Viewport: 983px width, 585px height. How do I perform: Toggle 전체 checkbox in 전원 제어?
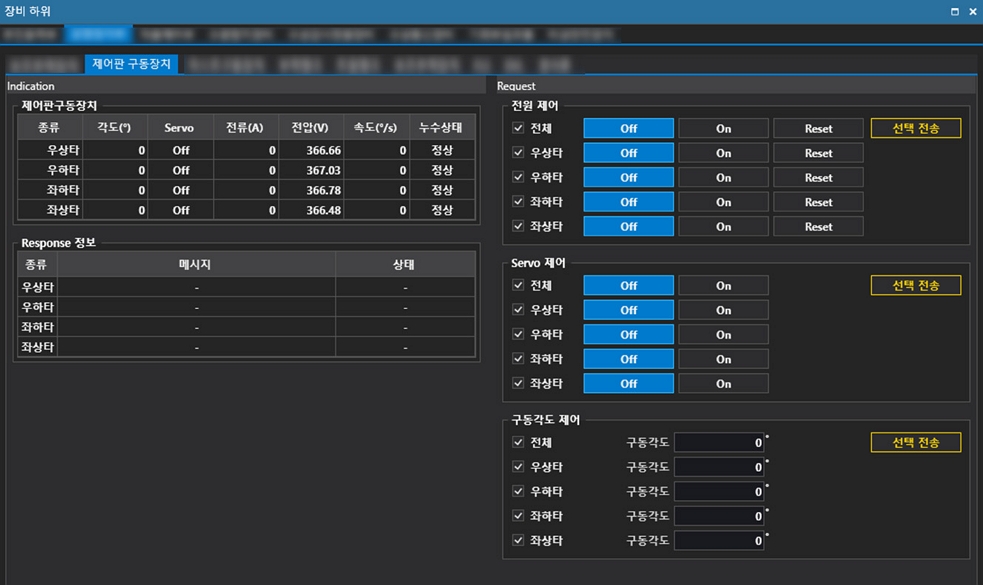click(518, 128)
